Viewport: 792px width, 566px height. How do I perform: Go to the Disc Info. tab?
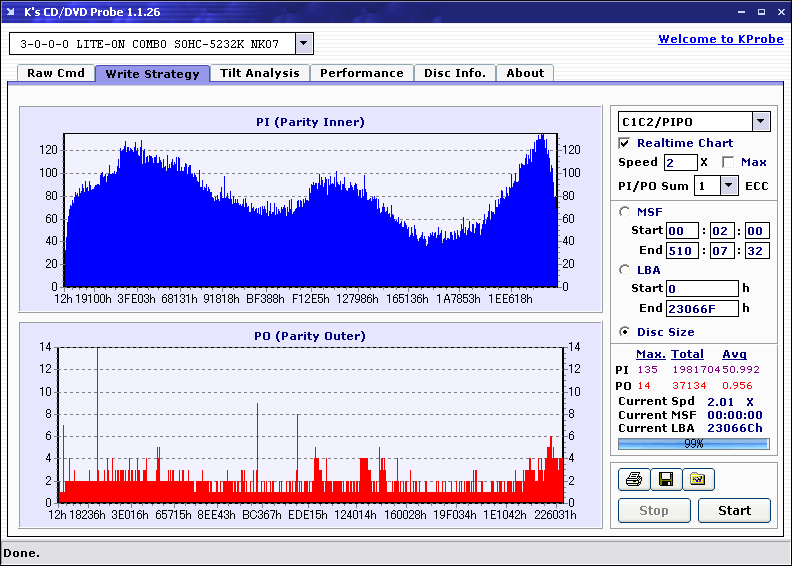455,73
